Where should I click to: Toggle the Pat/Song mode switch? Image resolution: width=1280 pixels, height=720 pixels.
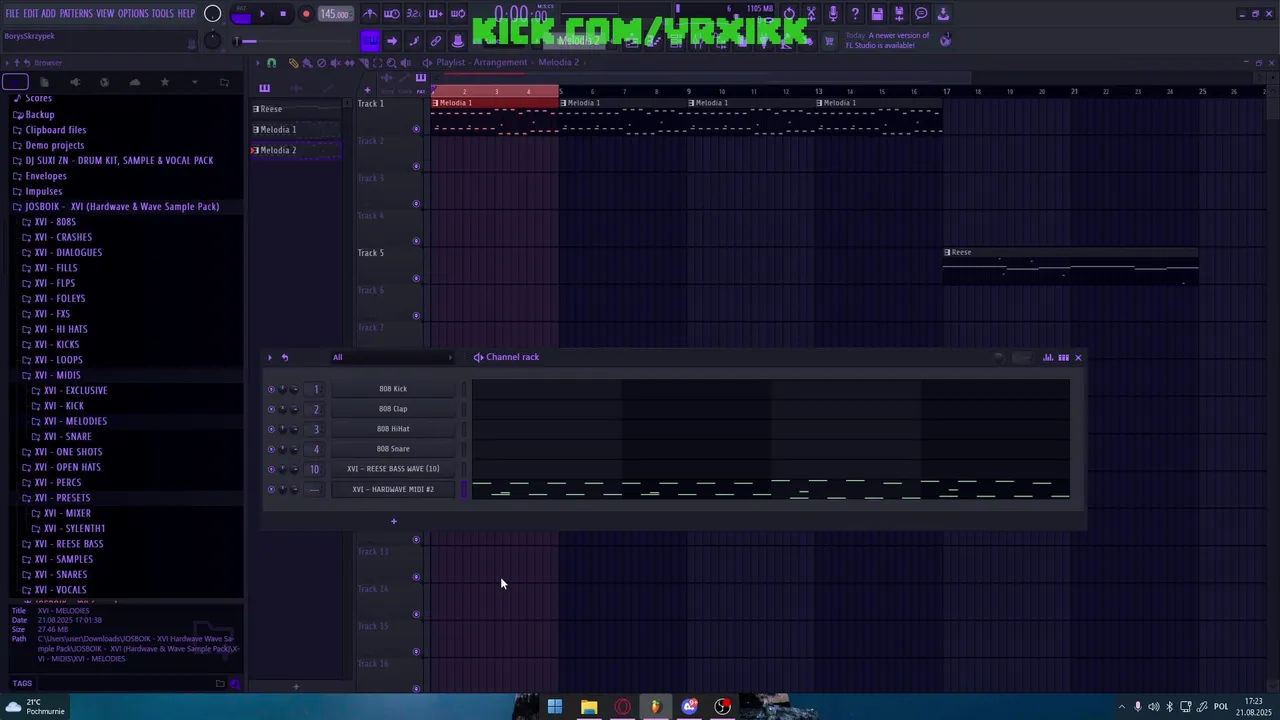(x=242, y=16)
